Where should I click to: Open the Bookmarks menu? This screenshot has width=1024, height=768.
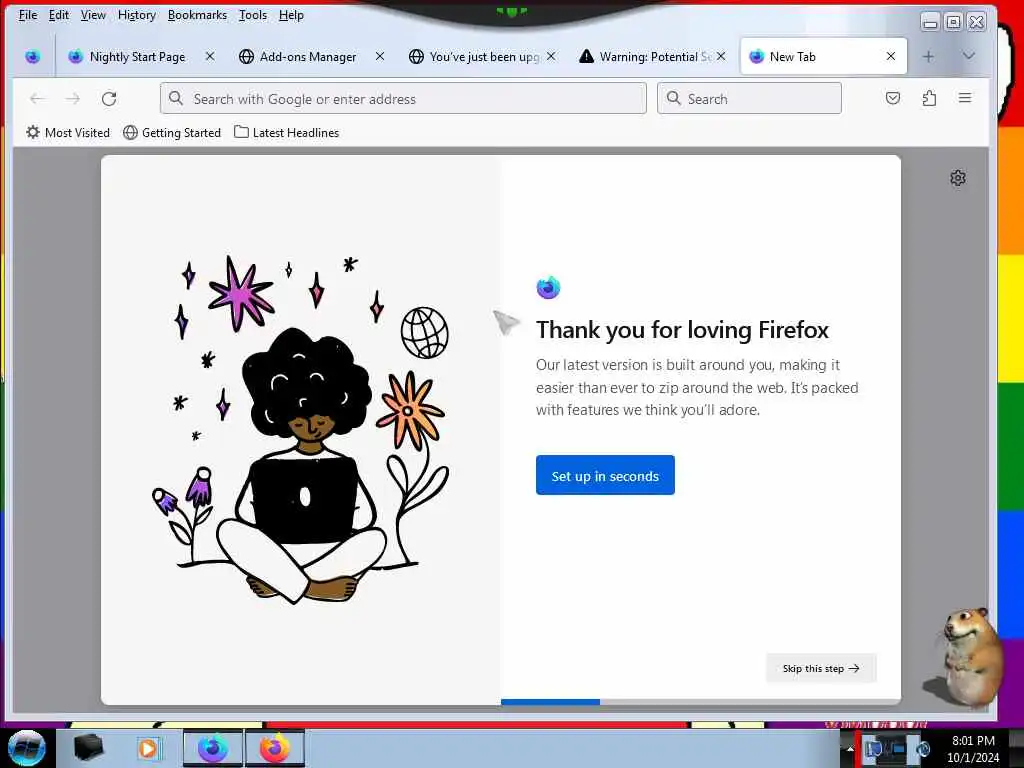pos(197,14)
